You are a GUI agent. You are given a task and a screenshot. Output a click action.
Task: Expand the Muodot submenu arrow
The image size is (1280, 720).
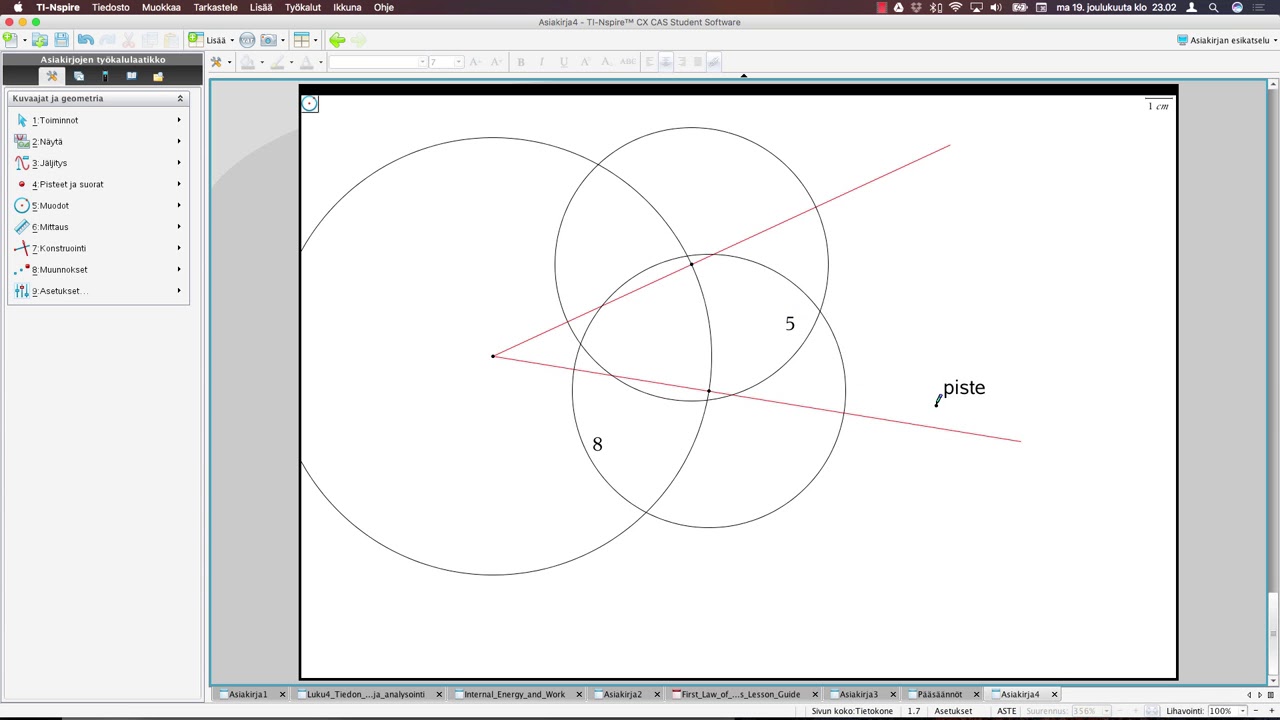pos(179,205)
